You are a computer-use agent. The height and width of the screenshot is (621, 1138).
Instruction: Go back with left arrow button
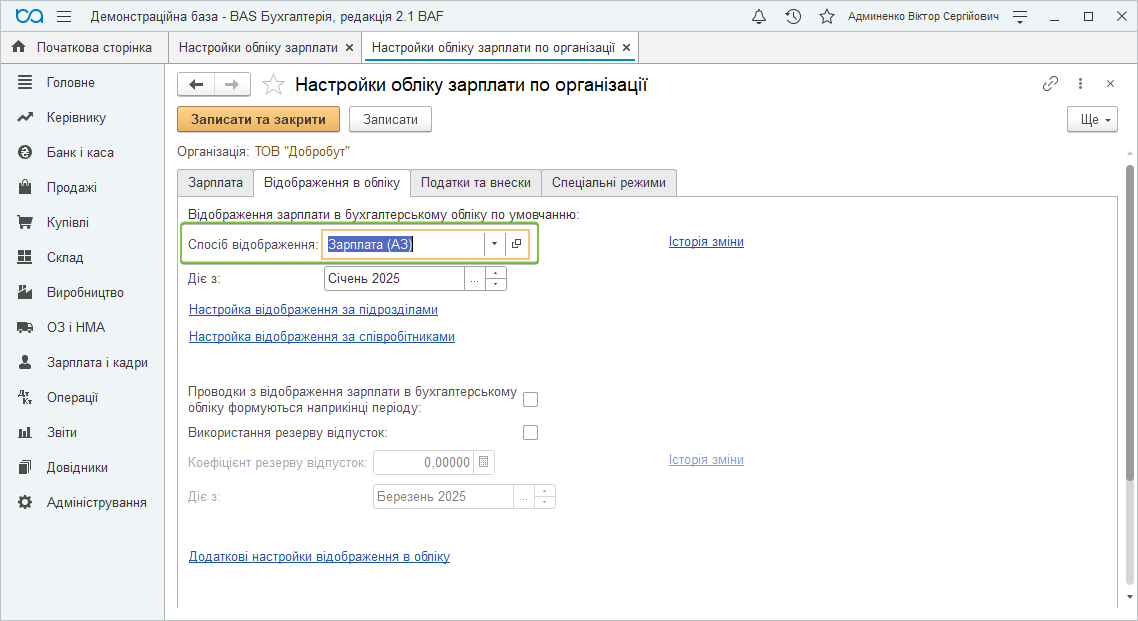tap(196, 85)
